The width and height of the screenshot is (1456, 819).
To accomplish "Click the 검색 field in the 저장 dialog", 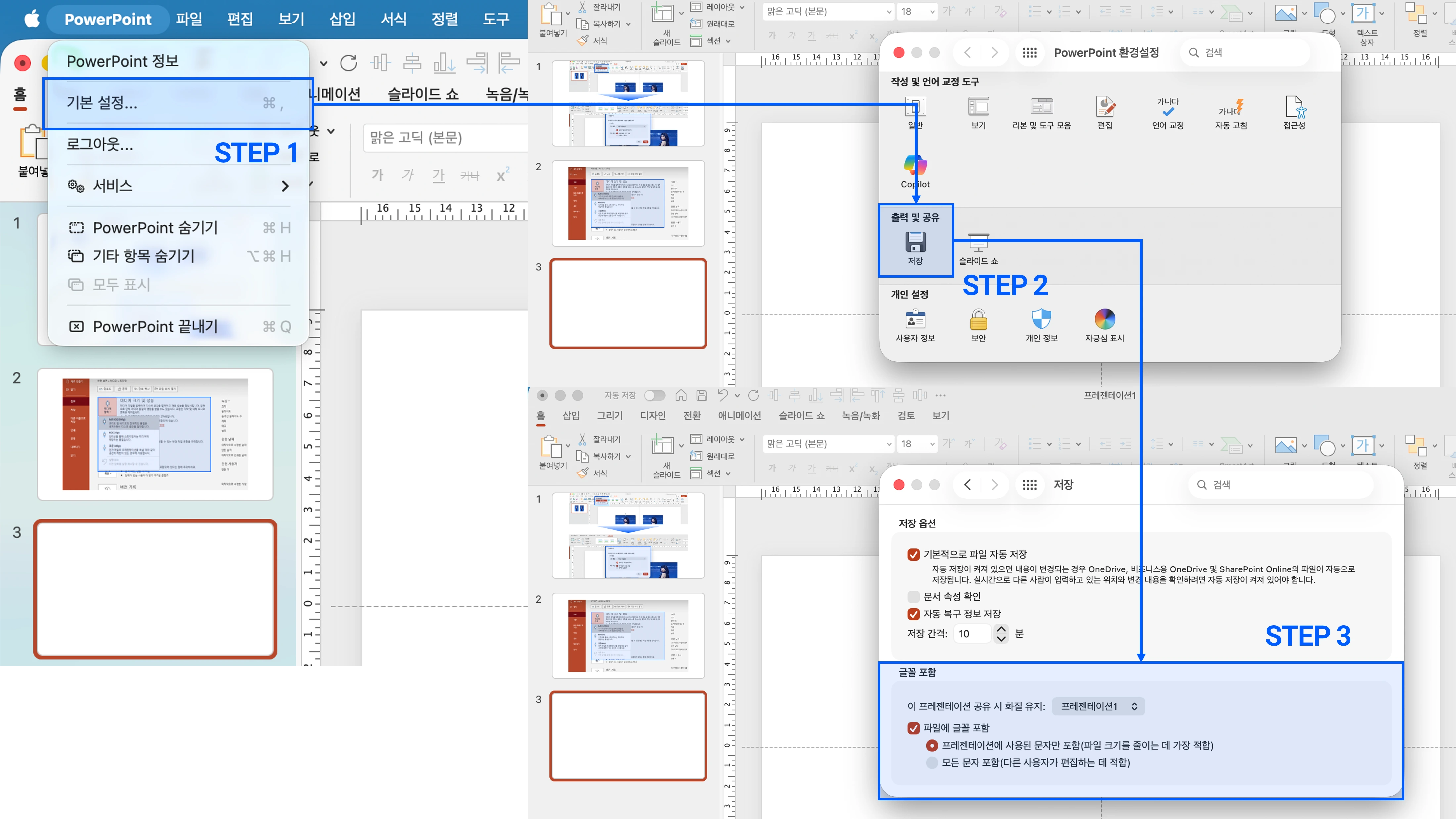I will coord(1281,485).
